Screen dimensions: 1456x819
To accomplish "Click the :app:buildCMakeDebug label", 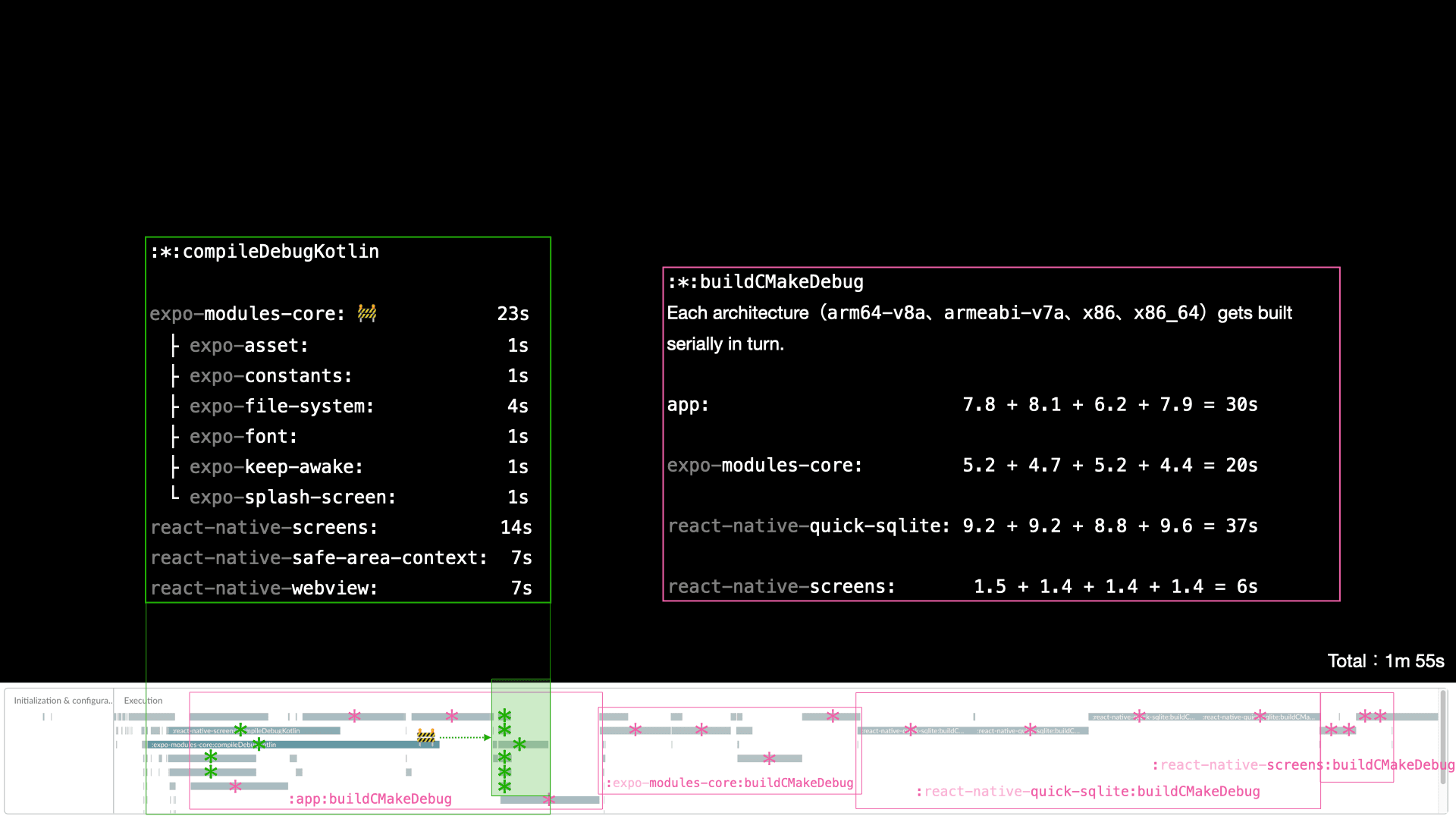I will (370, 799).
